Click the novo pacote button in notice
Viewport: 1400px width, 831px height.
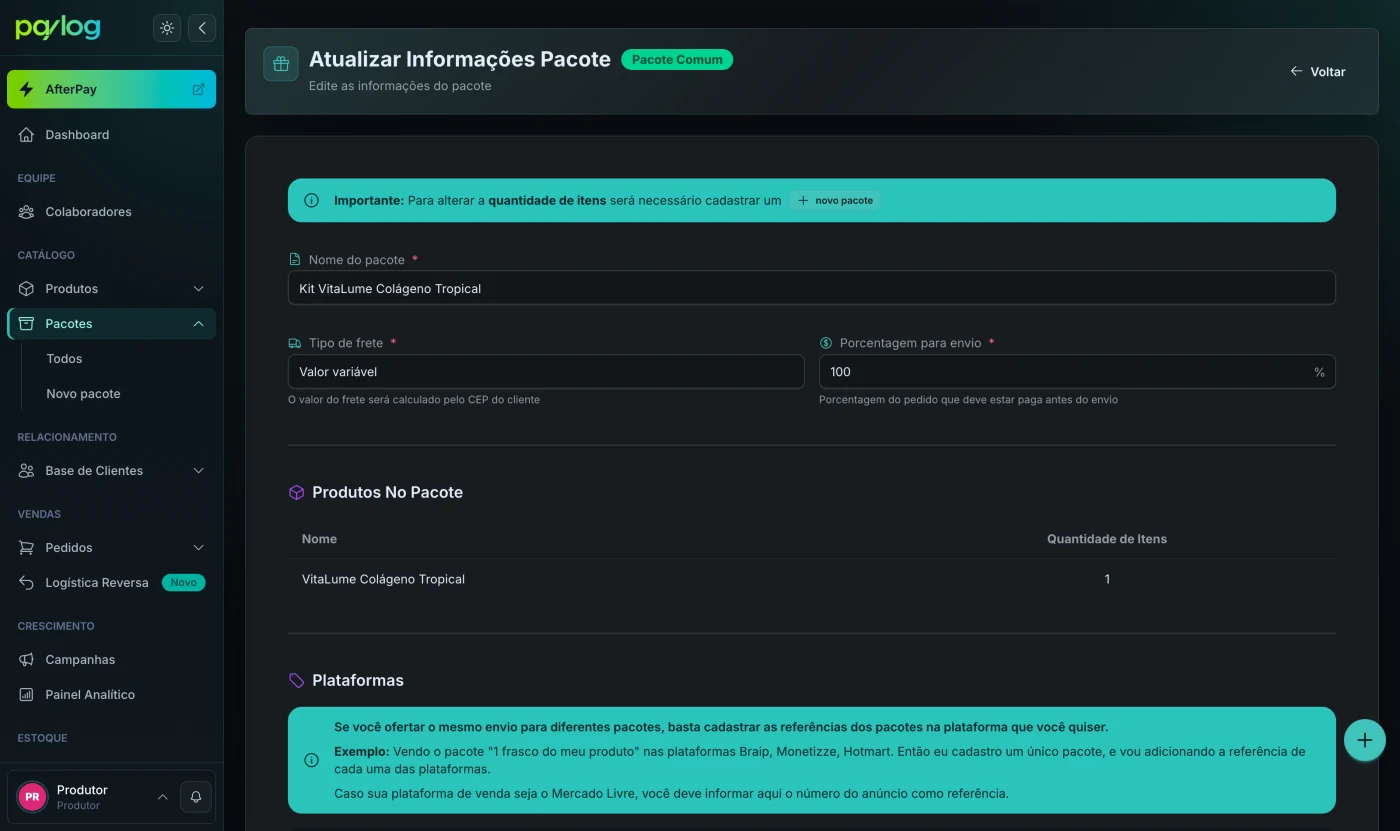835,201
